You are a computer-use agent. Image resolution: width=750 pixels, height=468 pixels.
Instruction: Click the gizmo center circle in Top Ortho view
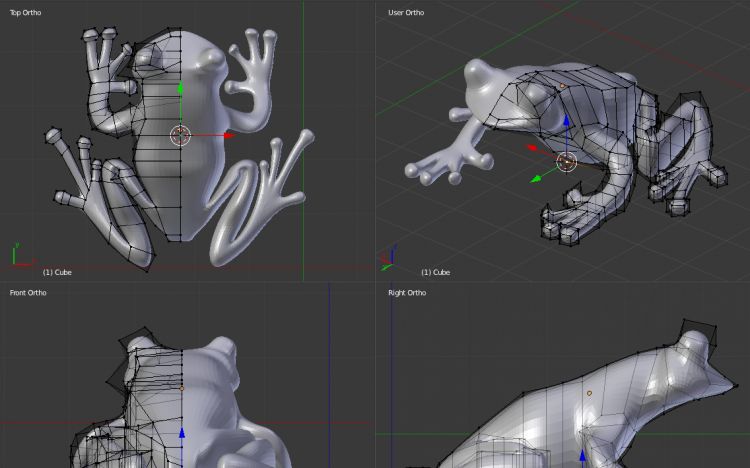tap(180, 136)
